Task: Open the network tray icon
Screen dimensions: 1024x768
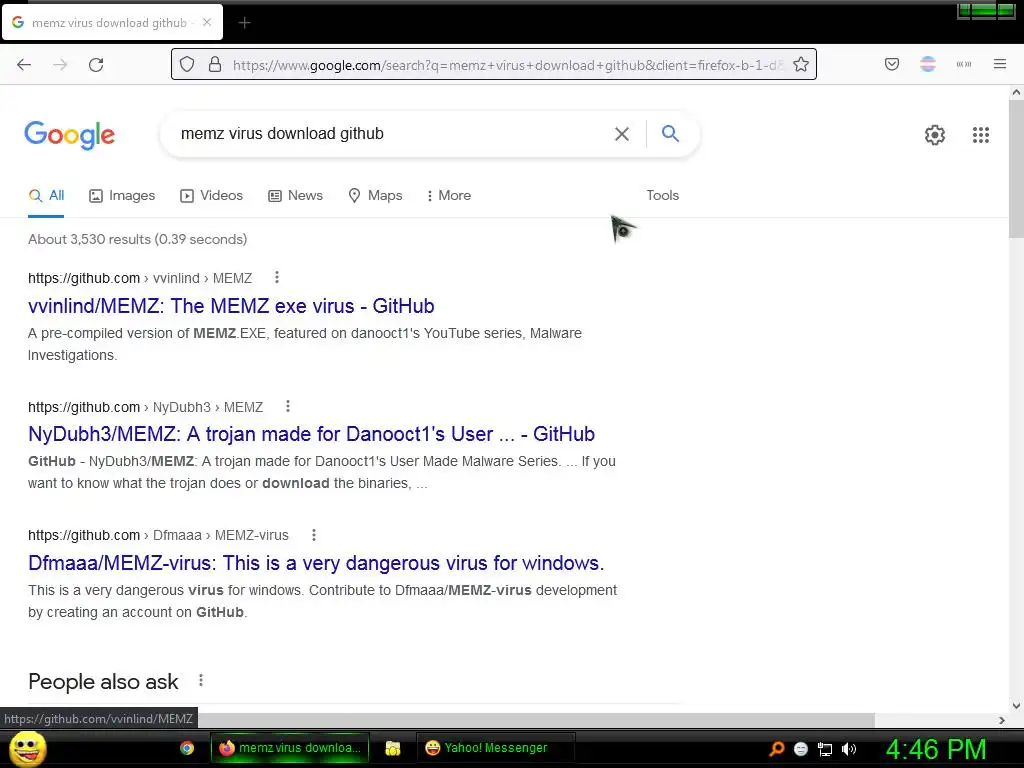Action: click(x=825, y=749)
